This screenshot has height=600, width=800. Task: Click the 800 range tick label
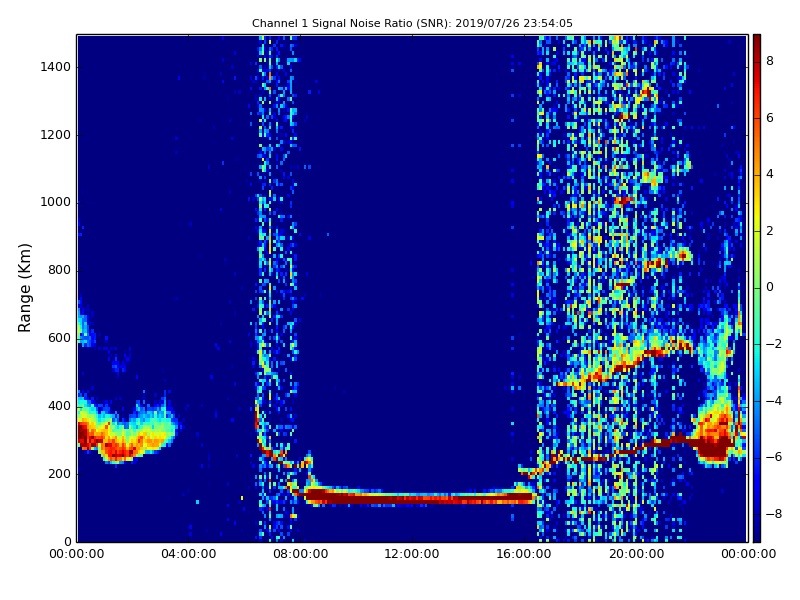coord(59,270)
